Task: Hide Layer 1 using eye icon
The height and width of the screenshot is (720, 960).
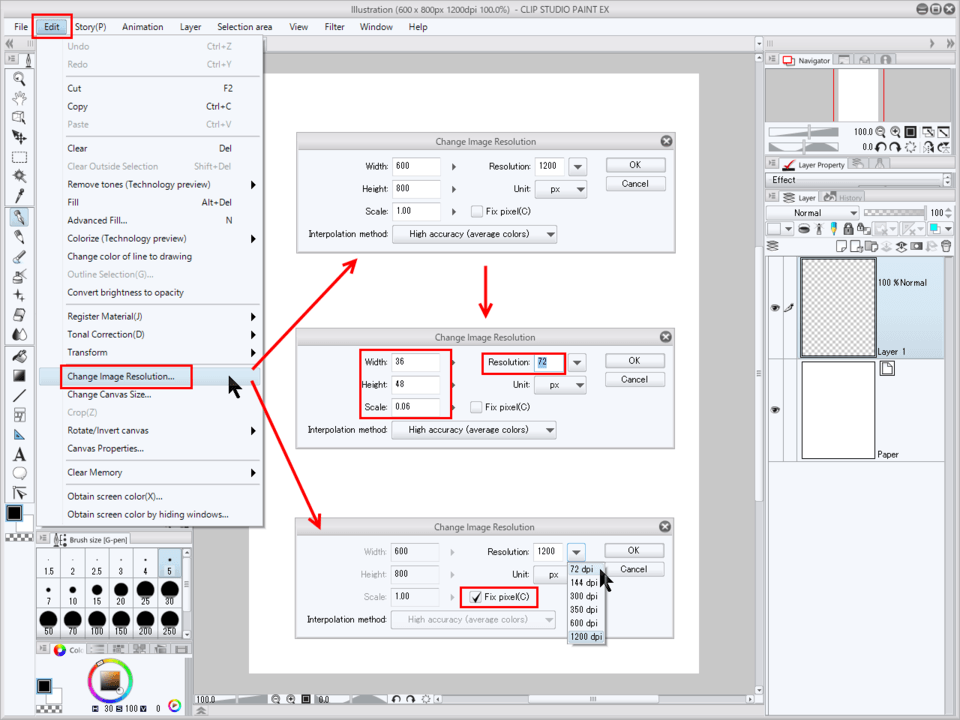Action: tap(774, 308)
